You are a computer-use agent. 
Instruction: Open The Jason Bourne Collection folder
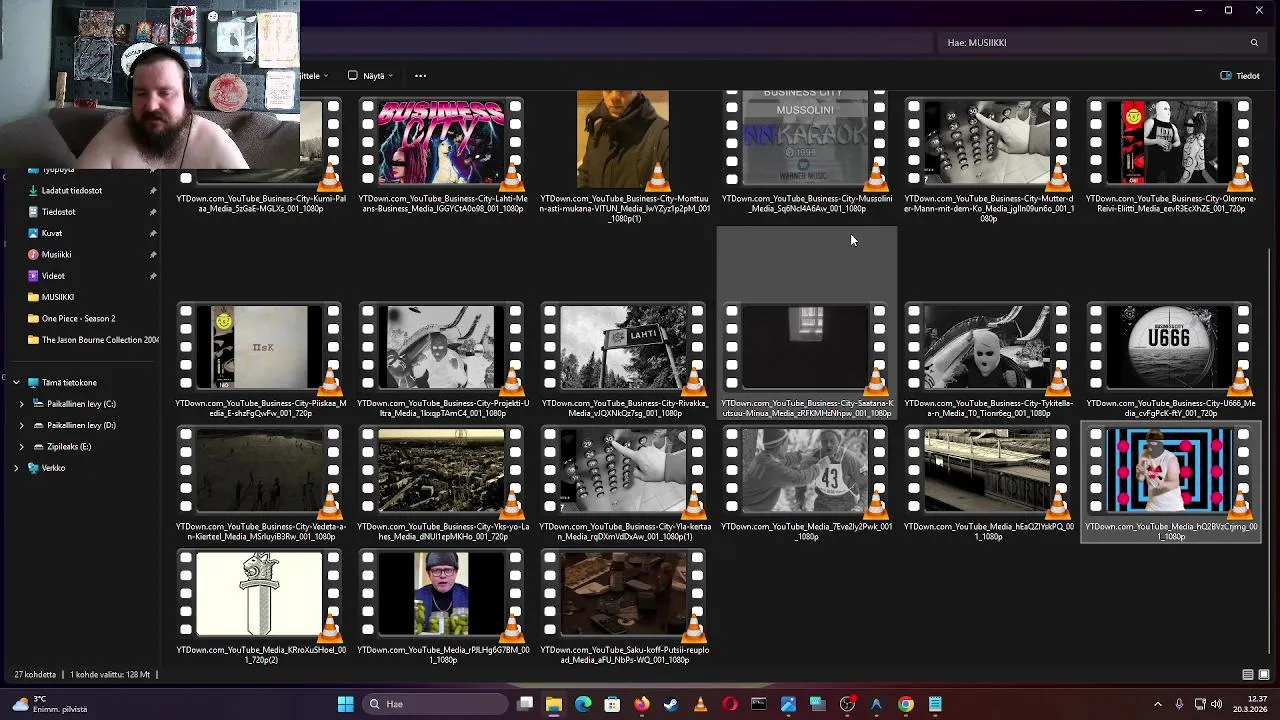coord(94,340)
